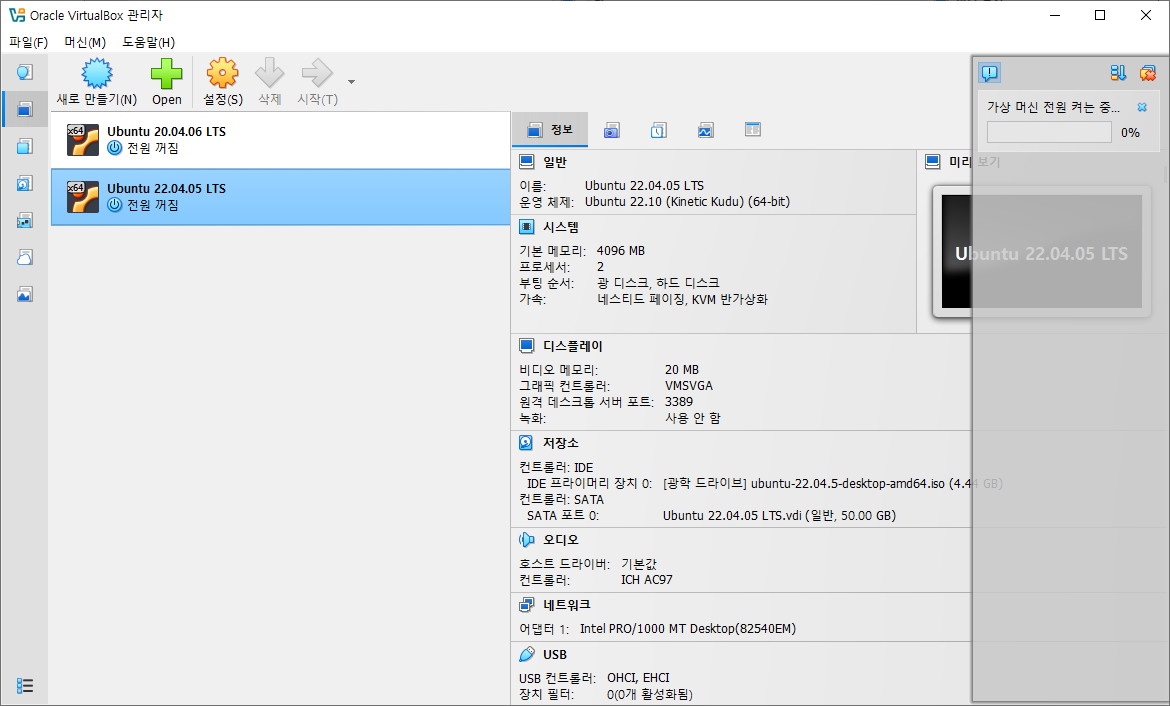Screen dimensions: 1170x706
Task: Click the 시스템 chip icon
Action: coord(527,227)
